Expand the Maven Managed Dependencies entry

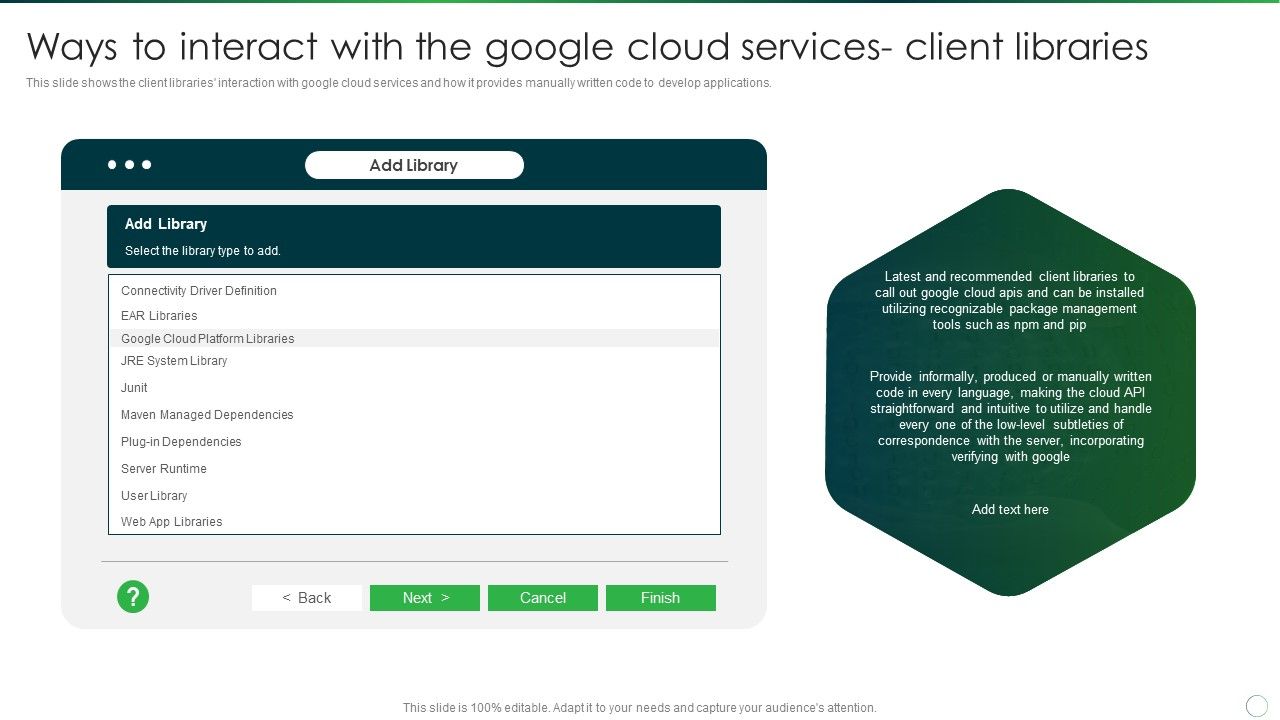(207, 414)
